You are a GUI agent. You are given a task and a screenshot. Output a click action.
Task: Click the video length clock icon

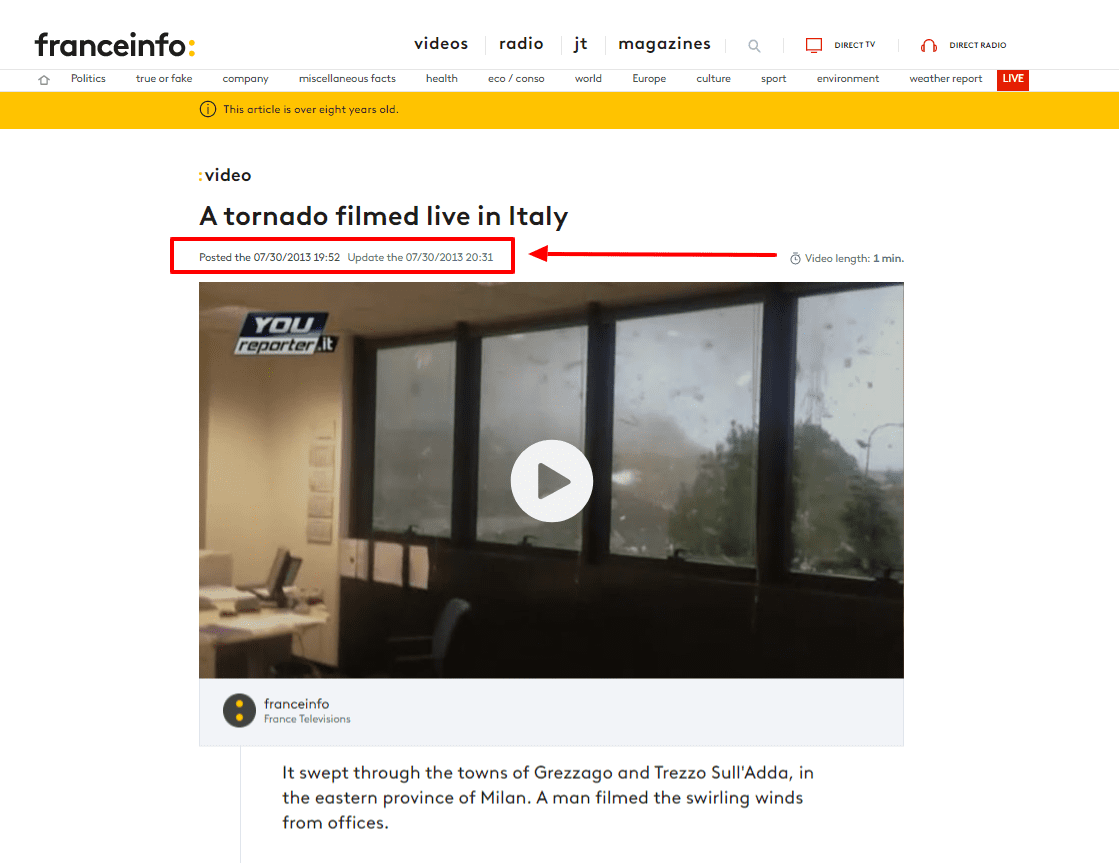(795, 258)
